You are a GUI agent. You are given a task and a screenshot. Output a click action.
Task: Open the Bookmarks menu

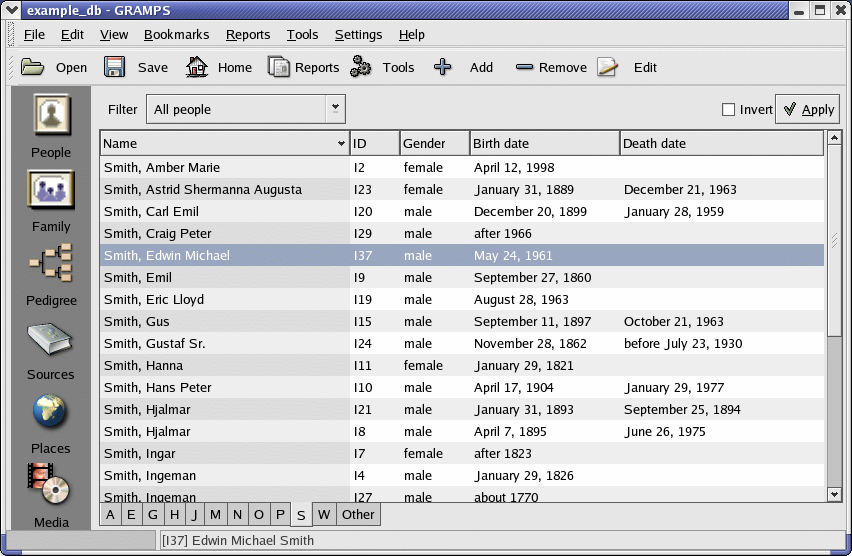click(x=176, y=34)
